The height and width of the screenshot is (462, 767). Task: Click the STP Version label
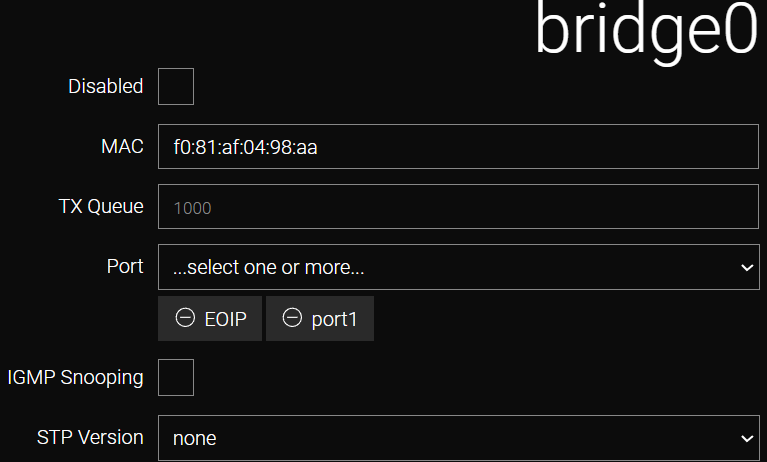pos(90,437)
